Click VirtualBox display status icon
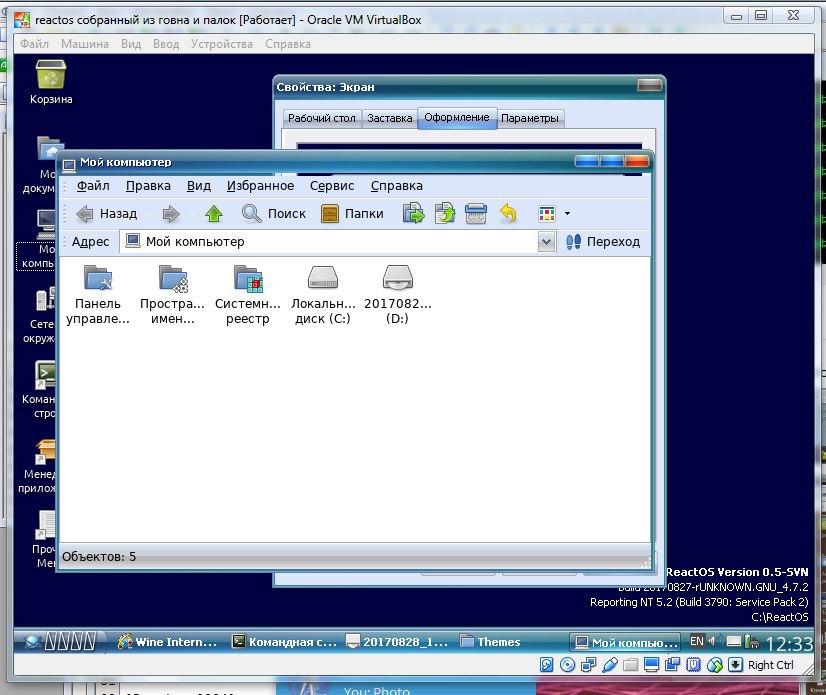 (x=652, y=665)
